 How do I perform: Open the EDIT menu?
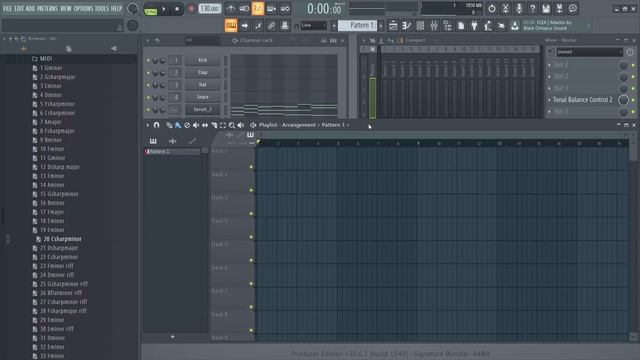coord(19,9)
